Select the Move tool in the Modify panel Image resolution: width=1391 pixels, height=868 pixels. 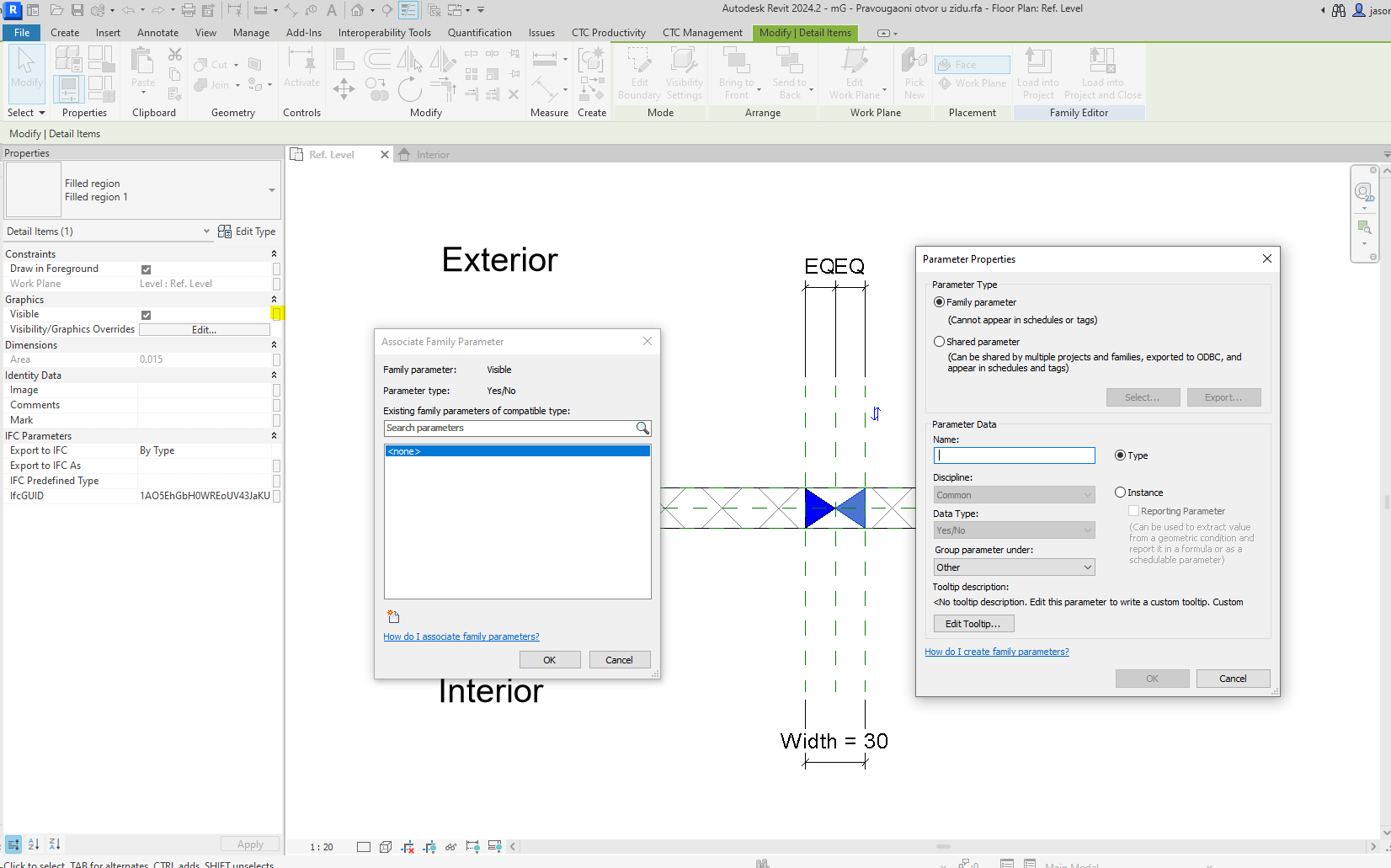pos(344,89)
